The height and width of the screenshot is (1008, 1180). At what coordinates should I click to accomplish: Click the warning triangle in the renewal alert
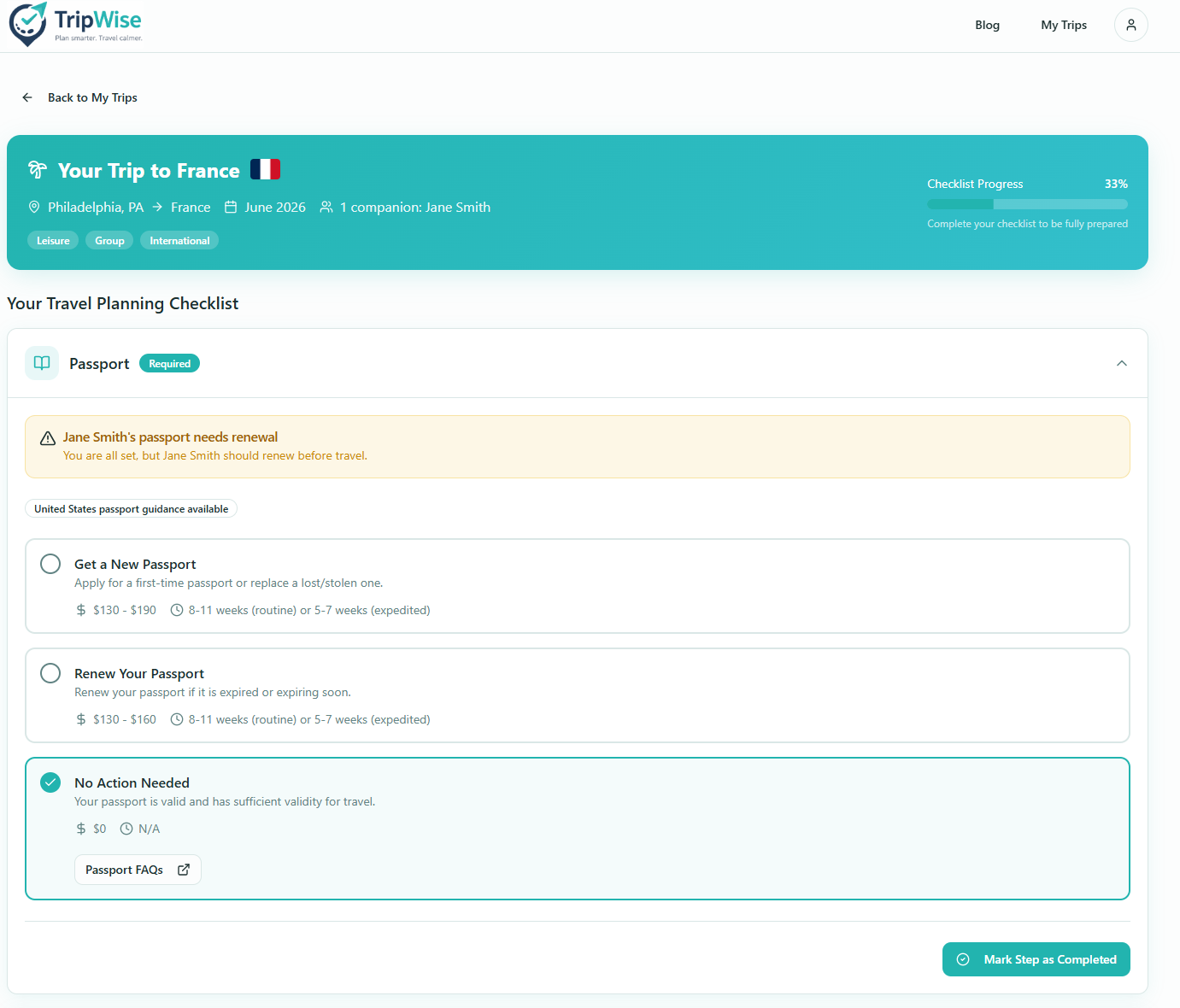coord(48,438)
